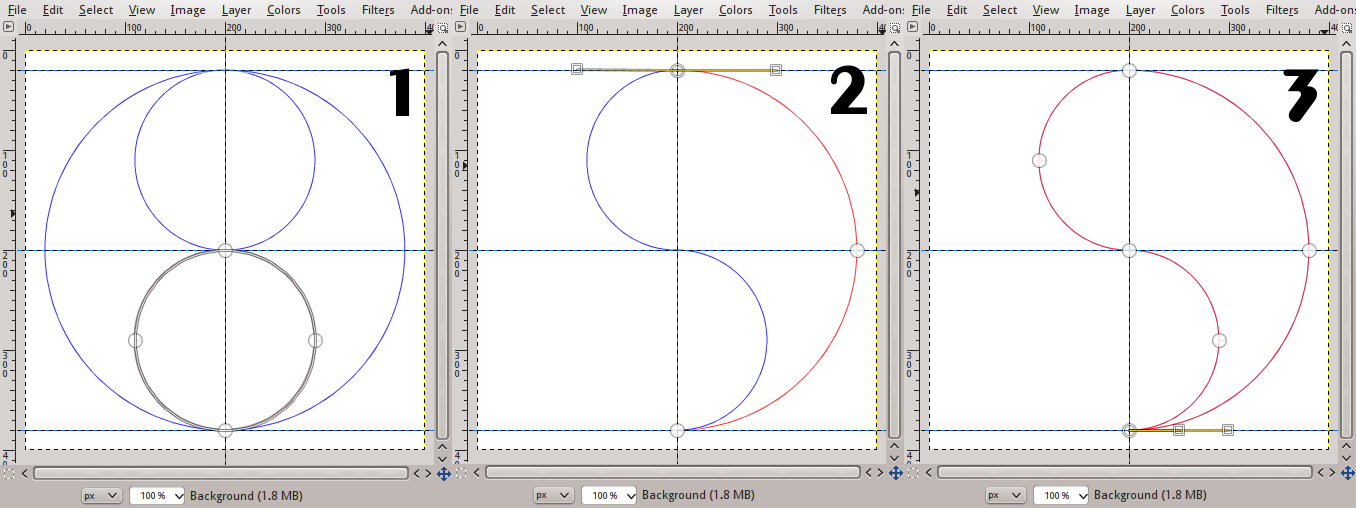This screenshot has height=508, width=1356.
Task: Toggle Quick Mask in second GIMP window
Action: (x=461, y=473)
